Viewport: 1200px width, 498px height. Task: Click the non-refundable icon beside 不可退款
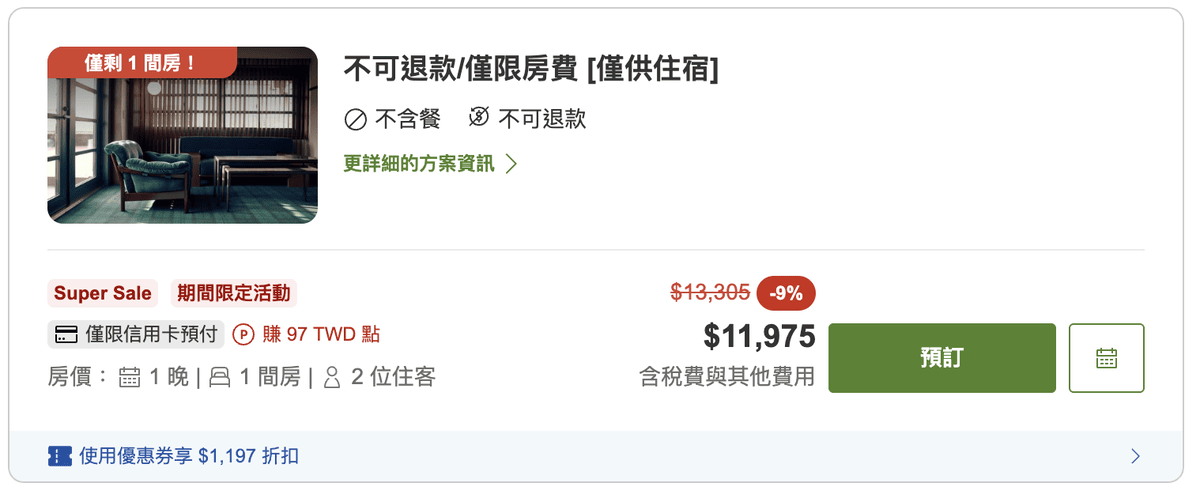pos(479,119)
